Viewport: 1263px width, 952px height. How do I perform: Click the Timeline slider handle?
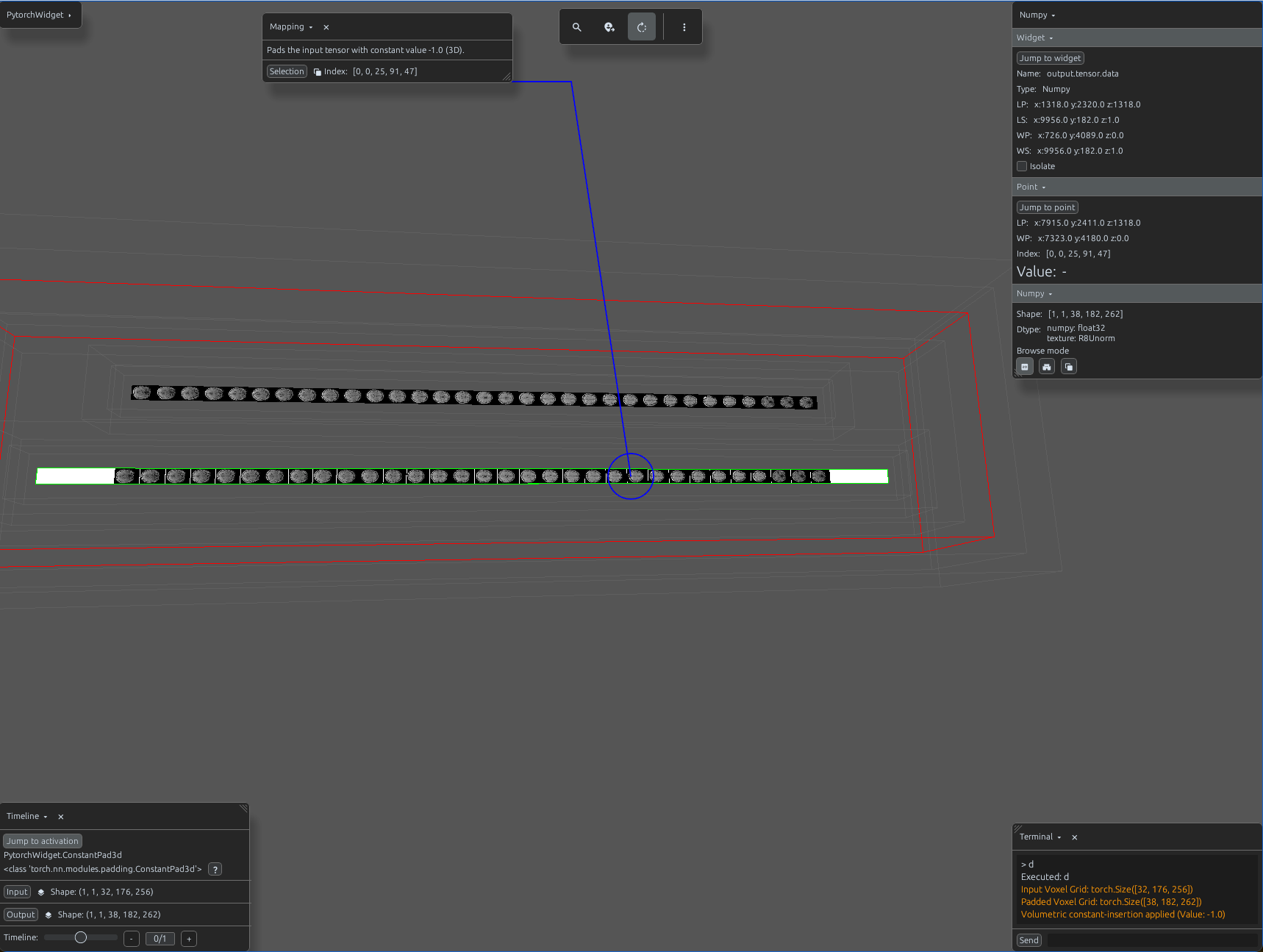(81, 937)
